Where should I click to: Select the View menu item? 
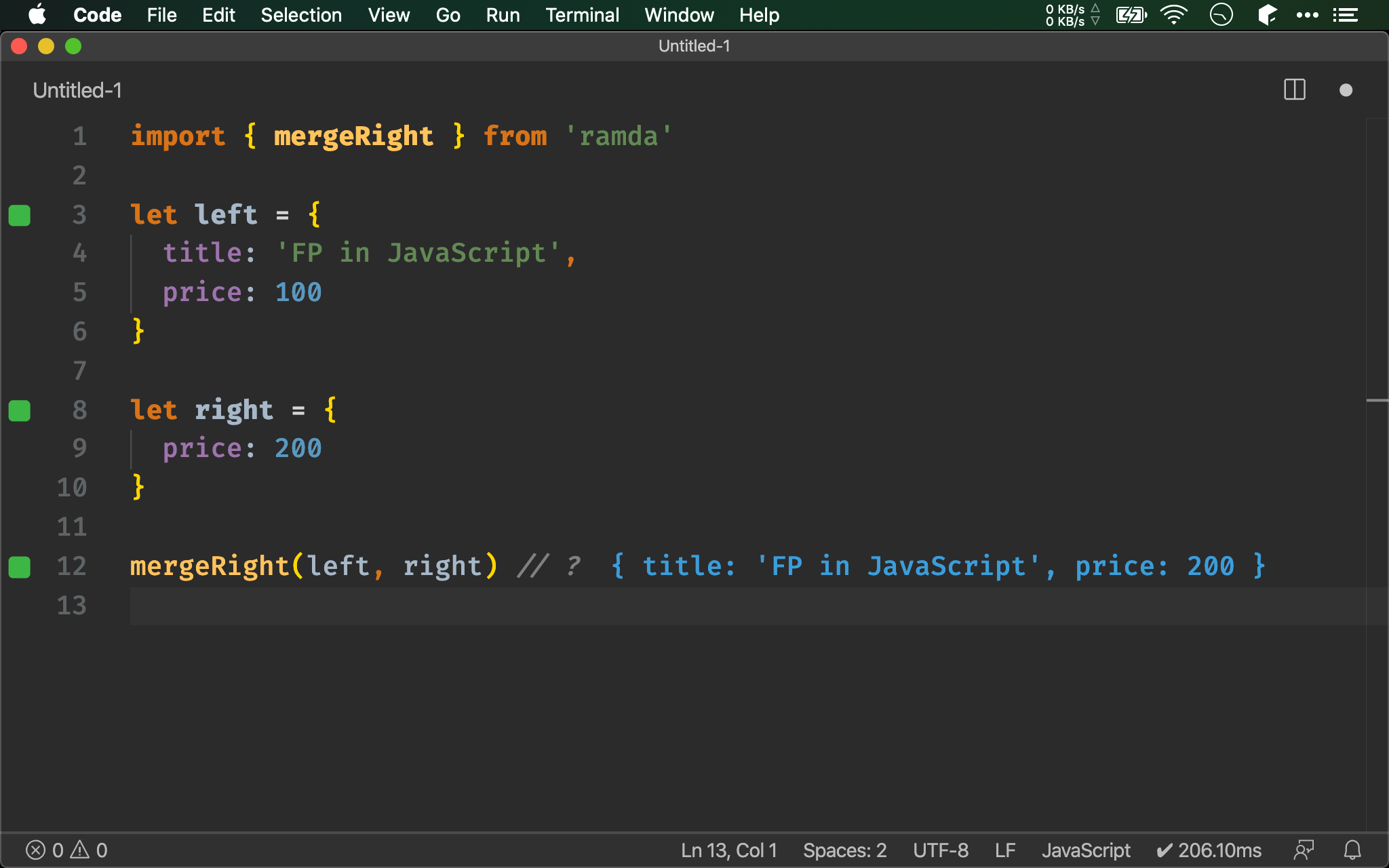(x=388, y=14)
